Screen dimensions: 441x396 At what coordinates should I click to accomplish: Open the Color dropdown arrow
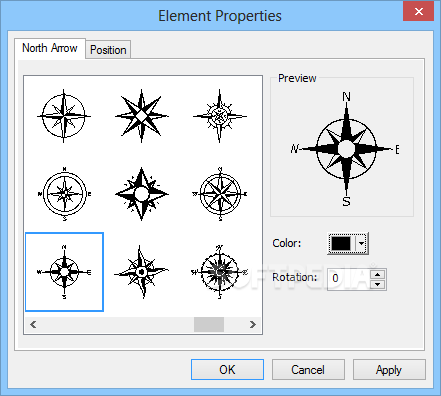[361, 243]
